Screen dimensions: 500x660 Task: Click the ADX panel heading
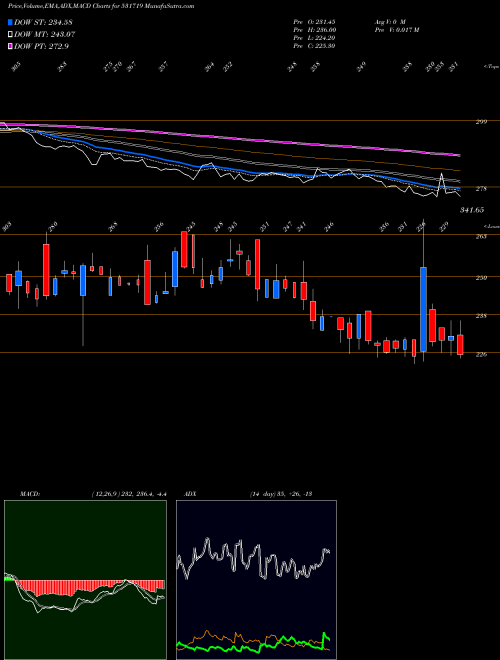click(x=190, y=494)
